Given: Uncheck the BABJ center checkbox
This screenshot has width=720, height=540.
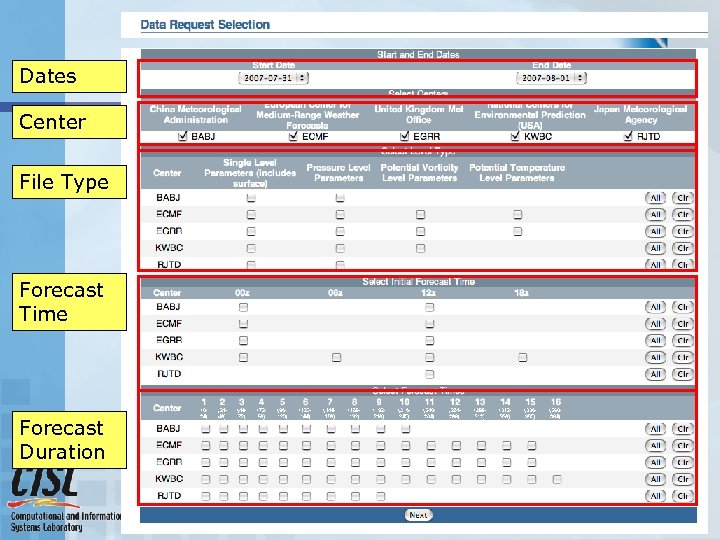Looking at the screenshot, I should (183, 136).
